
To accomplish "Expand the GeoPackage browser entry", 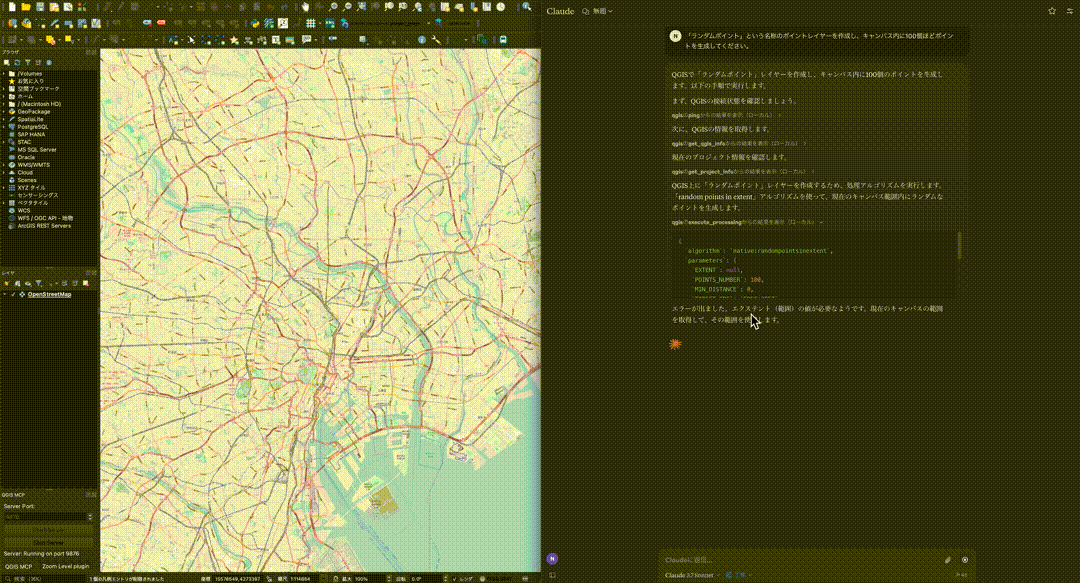I will 4,111.
